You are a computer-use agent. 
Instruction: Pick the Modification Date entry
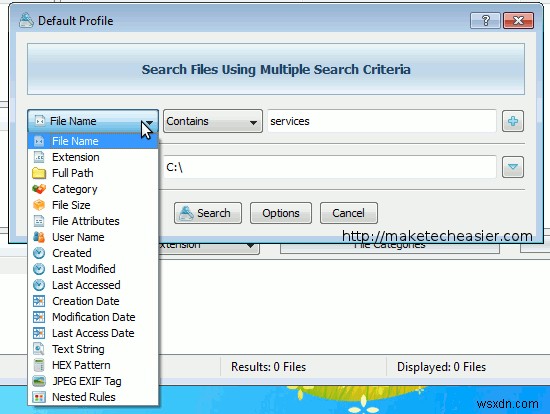pos(93,317)
